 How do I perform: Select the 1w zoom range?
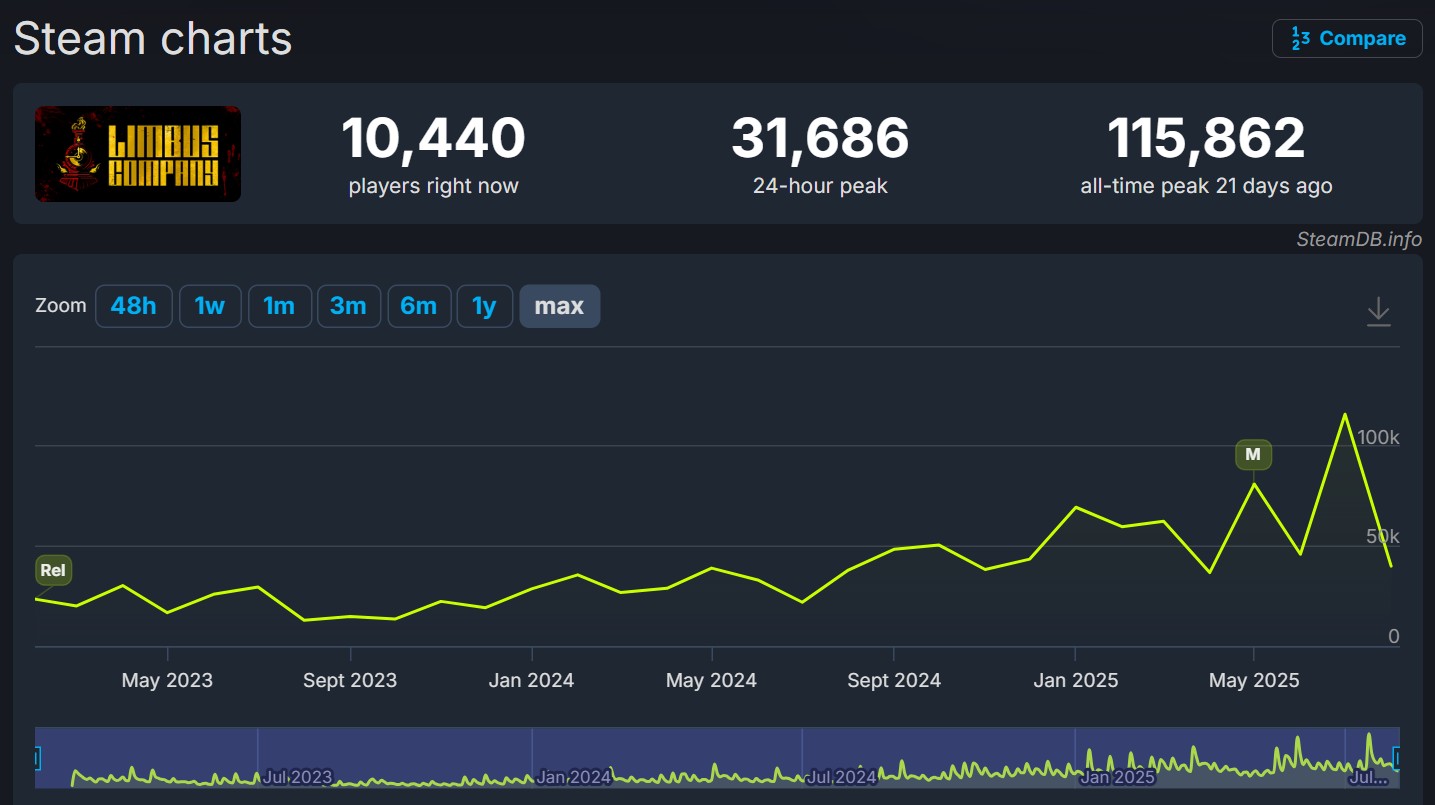(x=210, y=306)
